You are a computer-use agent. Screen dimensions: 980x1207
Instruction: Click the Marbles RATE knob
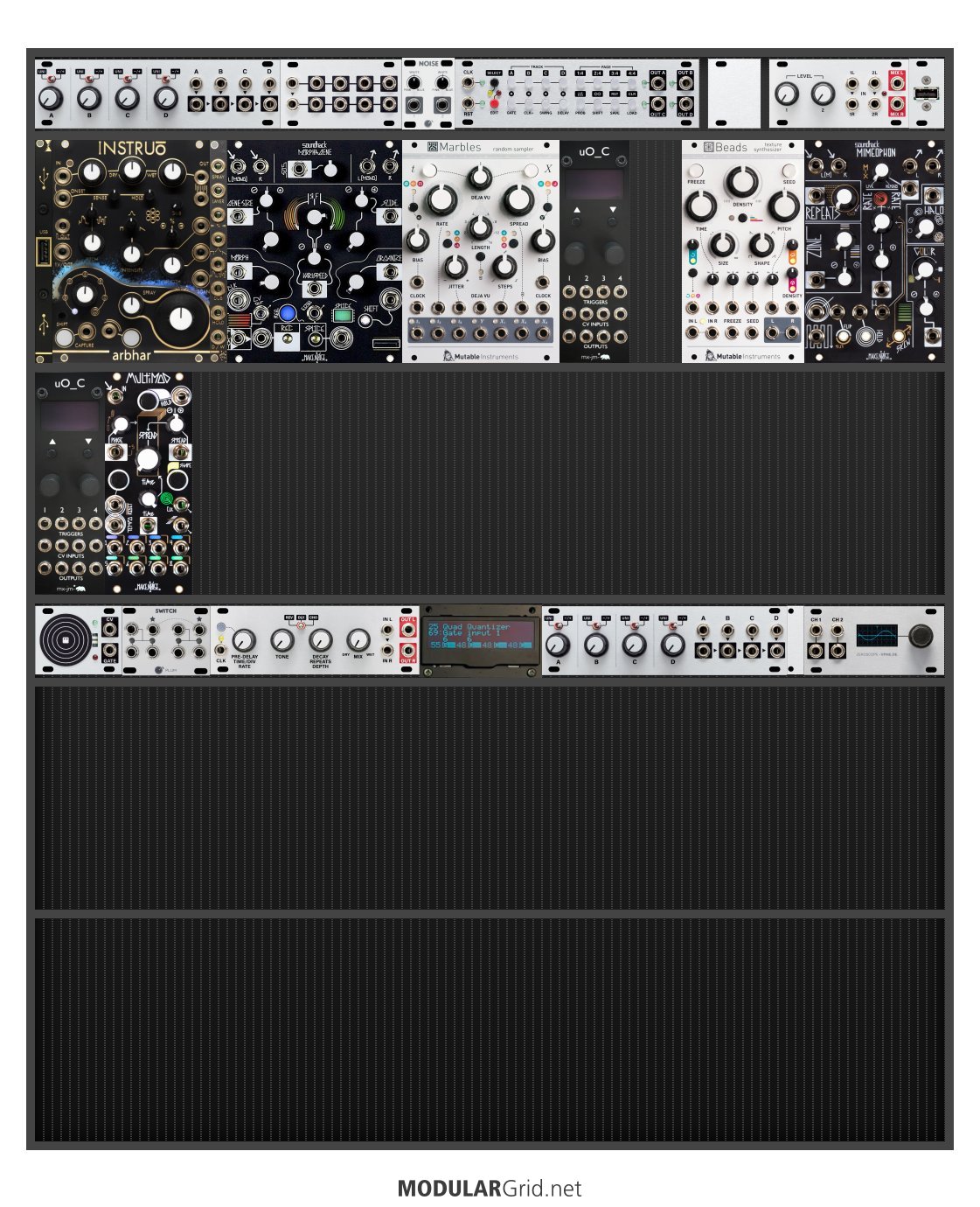441,200
